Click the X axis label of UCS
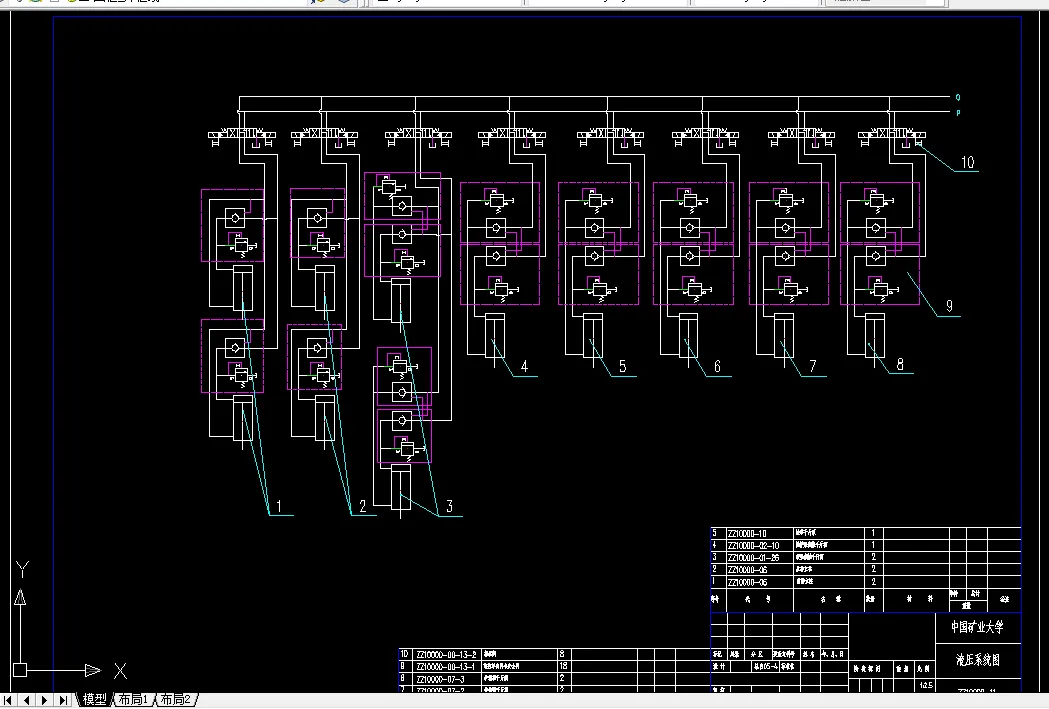 pos(120,671)
